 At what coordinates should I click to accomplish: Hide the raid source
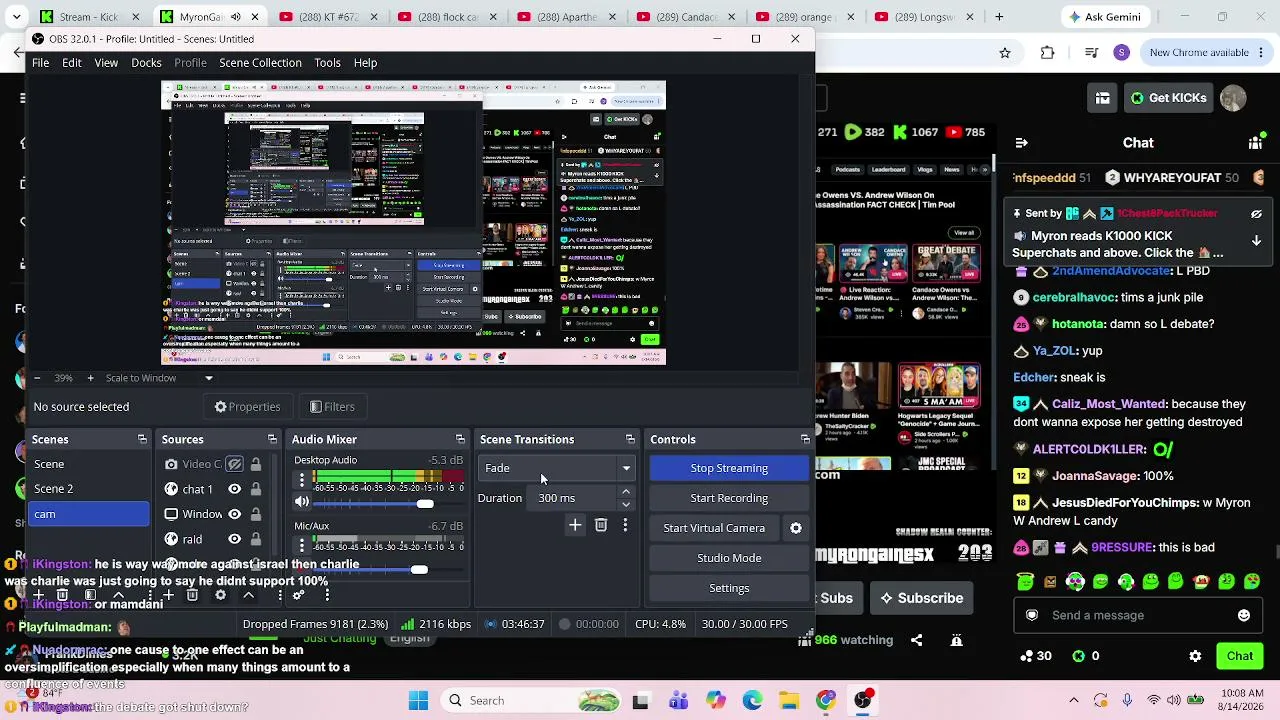pyautogui.click(x=234, y=539)
